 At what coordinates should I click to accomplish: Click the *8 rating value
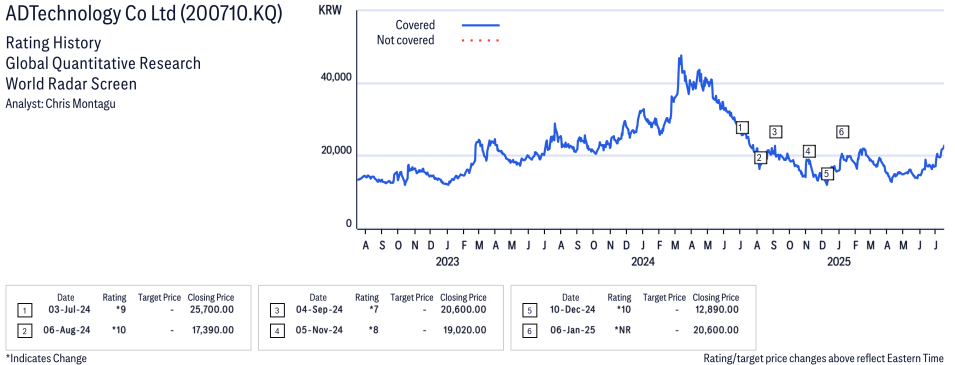[373, 330]
